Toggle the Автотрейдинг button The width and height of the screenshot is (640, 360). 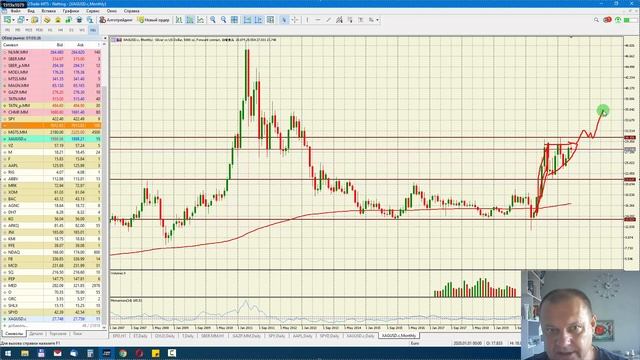(x=116, y=20)
